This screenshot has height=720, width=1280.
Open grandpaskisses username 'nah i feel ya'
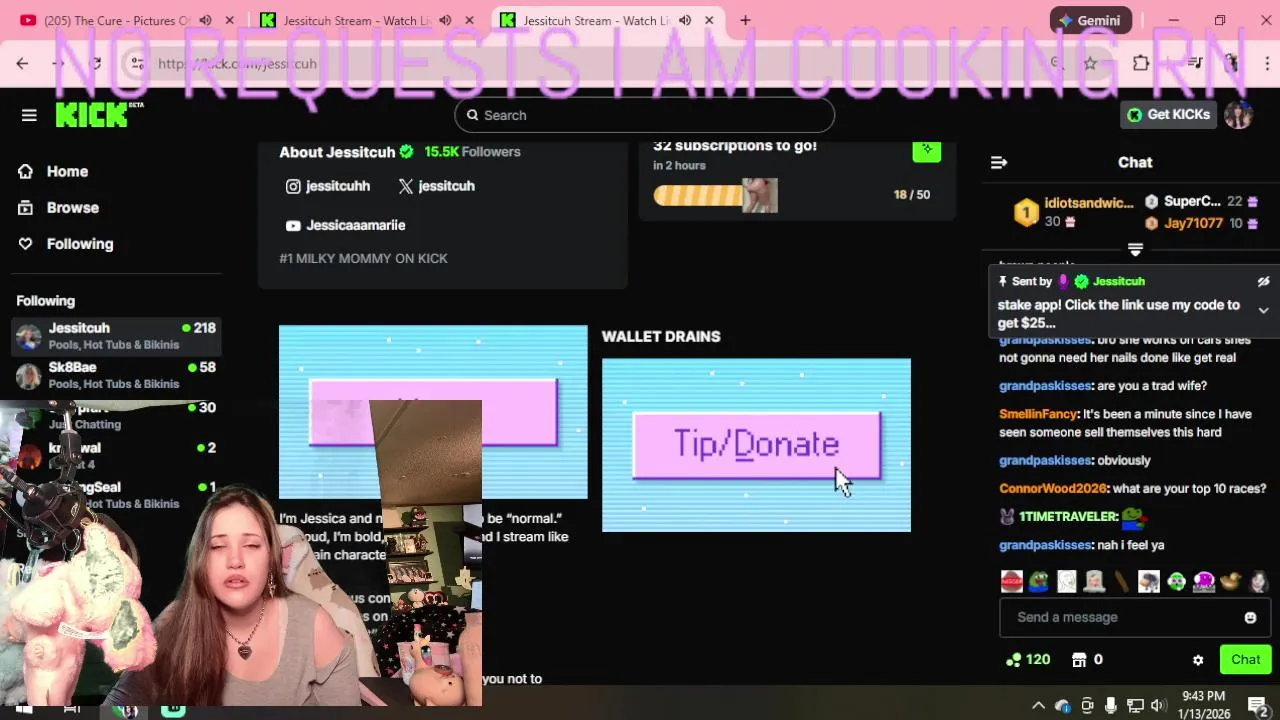[1045, 545]
